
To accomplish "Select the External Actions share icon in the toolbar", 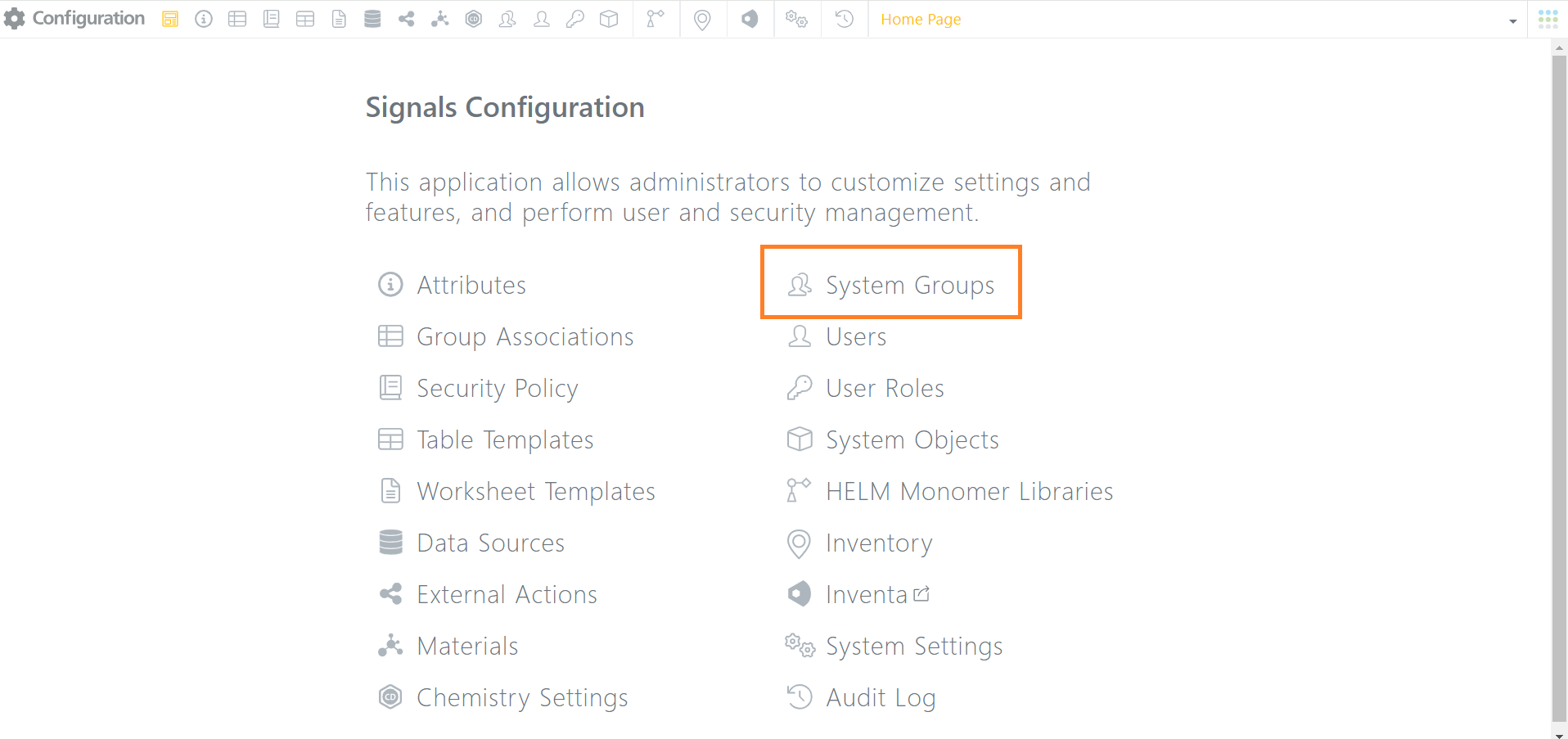I will click(x=406, y=19).
